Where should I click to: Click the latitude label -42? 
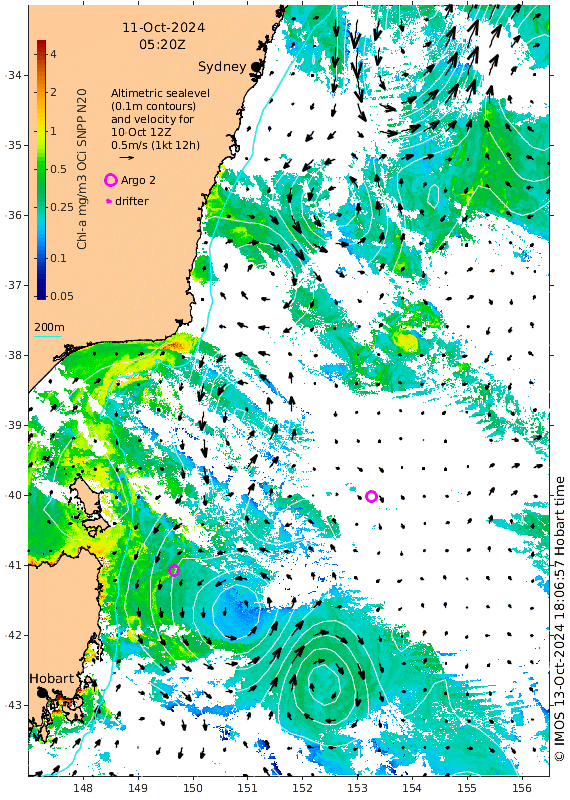14,635
